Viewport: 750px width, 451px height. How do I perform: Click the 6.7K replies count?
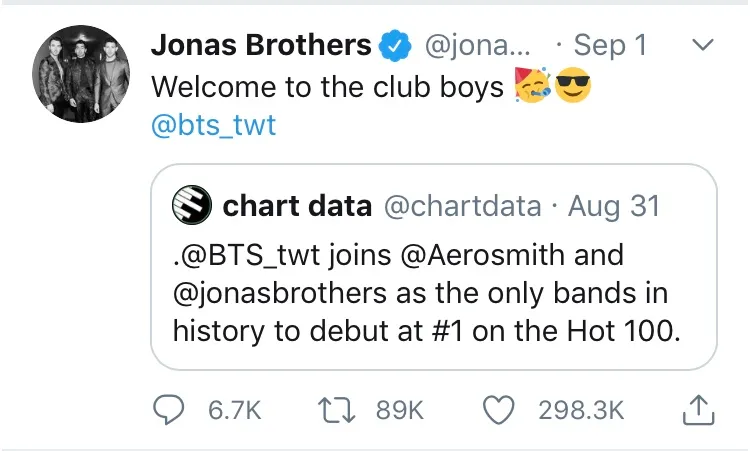pyautogui.click(x=232, y=410)
